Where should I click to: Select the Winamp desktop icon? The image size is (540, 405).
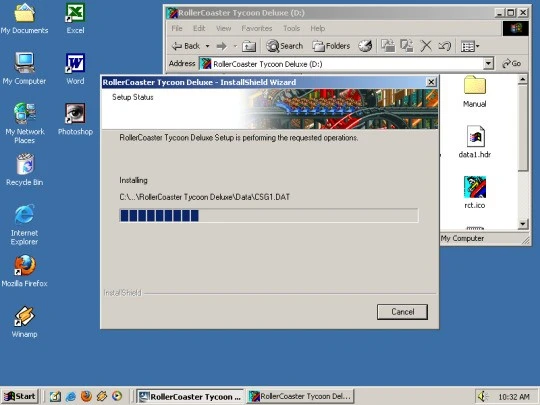24,322
